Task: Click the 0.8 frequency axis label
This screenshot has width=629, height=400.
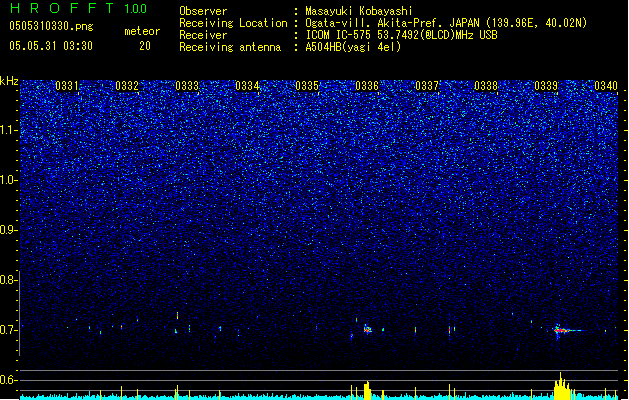Action: click(x=9, y=280)
